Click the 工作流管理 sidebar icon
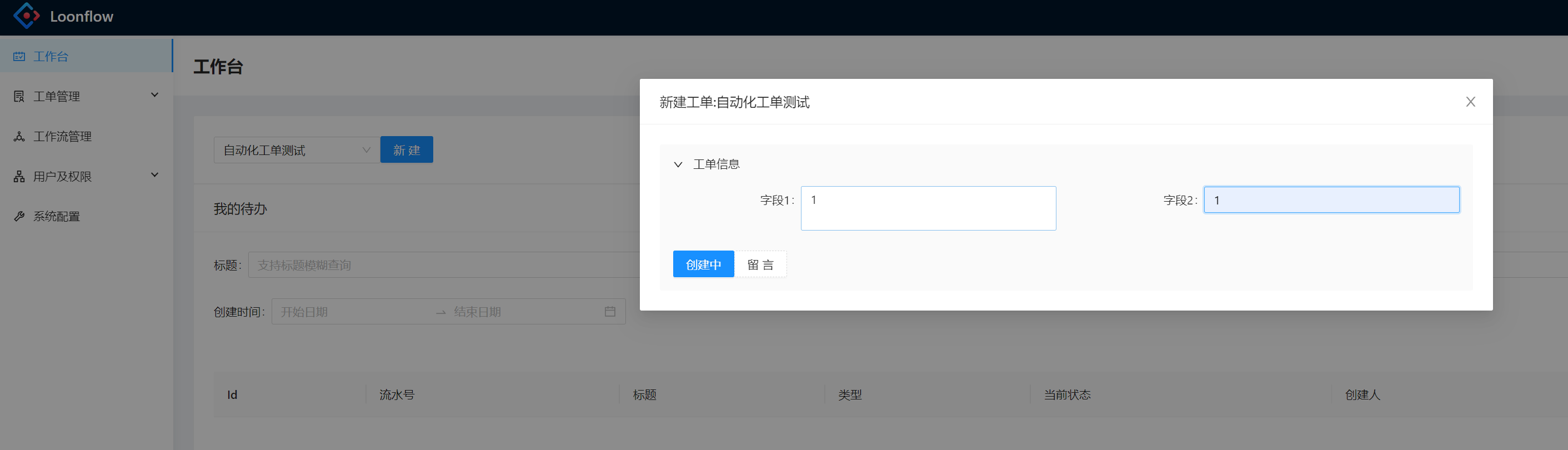The image size is (1568, 450). pyautogui.click(x=19, y=137)
